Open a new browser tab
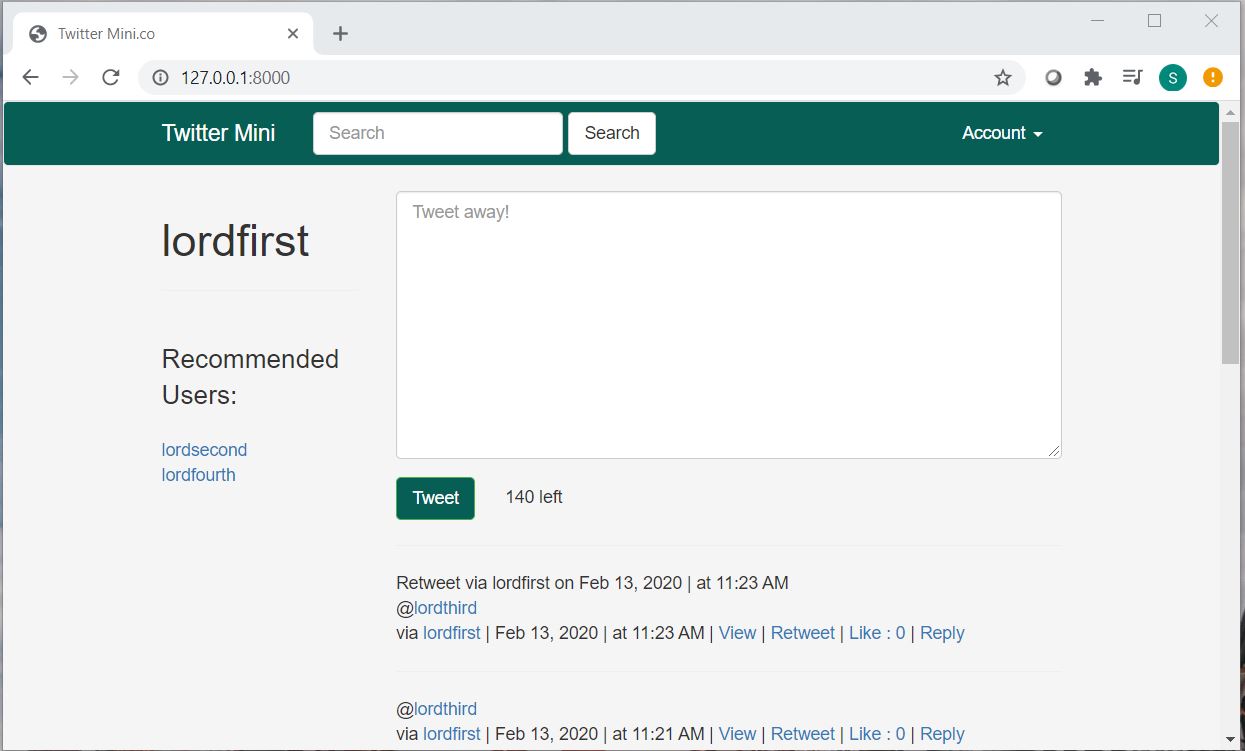Image resolution: width=1245 pixels, height=751 pixels. (340, 33)
